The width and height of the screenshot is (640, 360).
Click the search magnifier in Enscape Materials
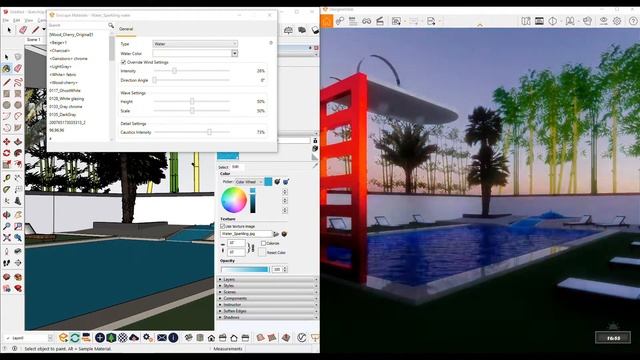111,25
